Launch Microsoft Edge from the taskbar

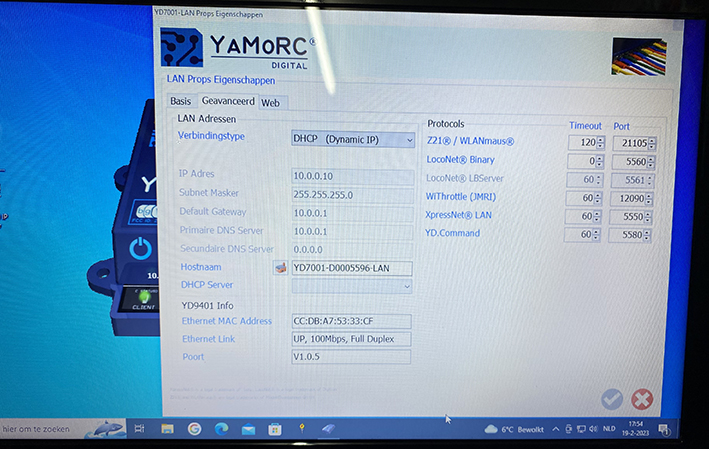coord(221,429)
